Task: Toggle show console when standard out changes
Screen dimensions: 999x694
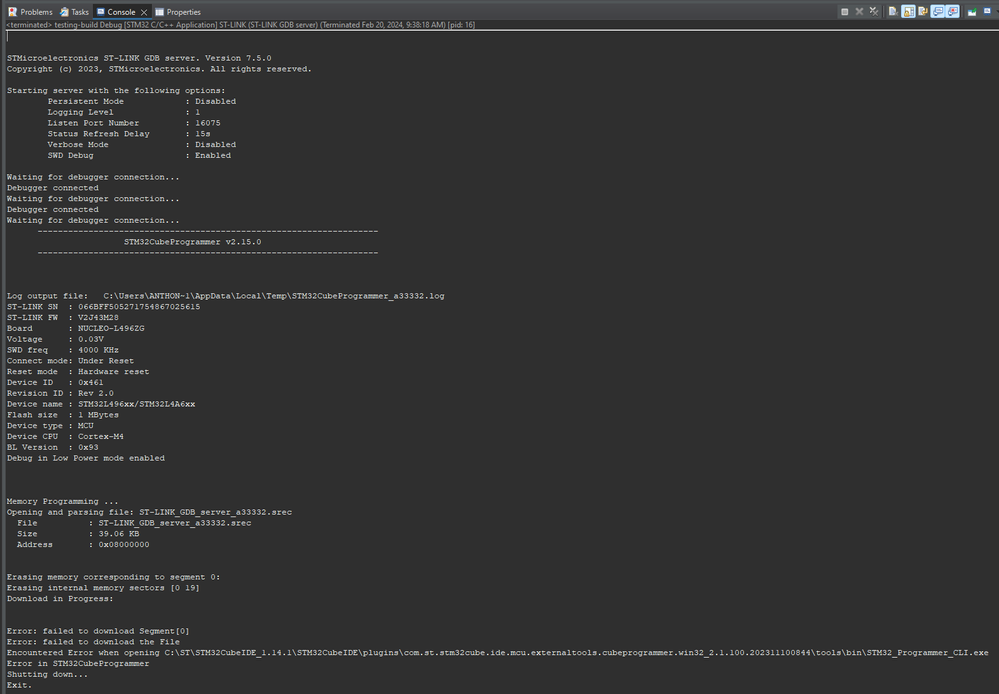Action: tap(938, 12)
